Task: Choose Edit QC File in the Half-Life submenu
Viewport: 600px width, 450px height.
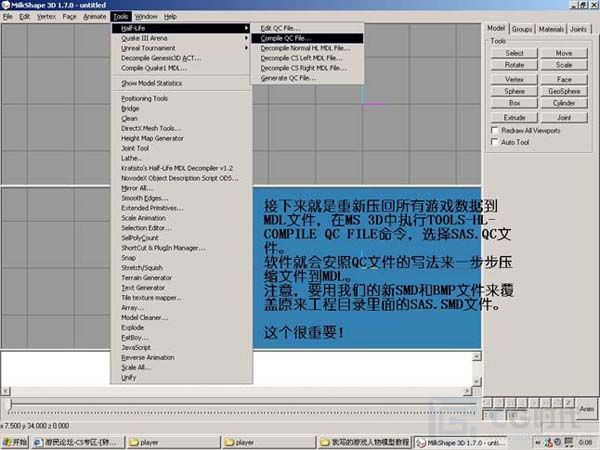Action: [x=307, y=28]
